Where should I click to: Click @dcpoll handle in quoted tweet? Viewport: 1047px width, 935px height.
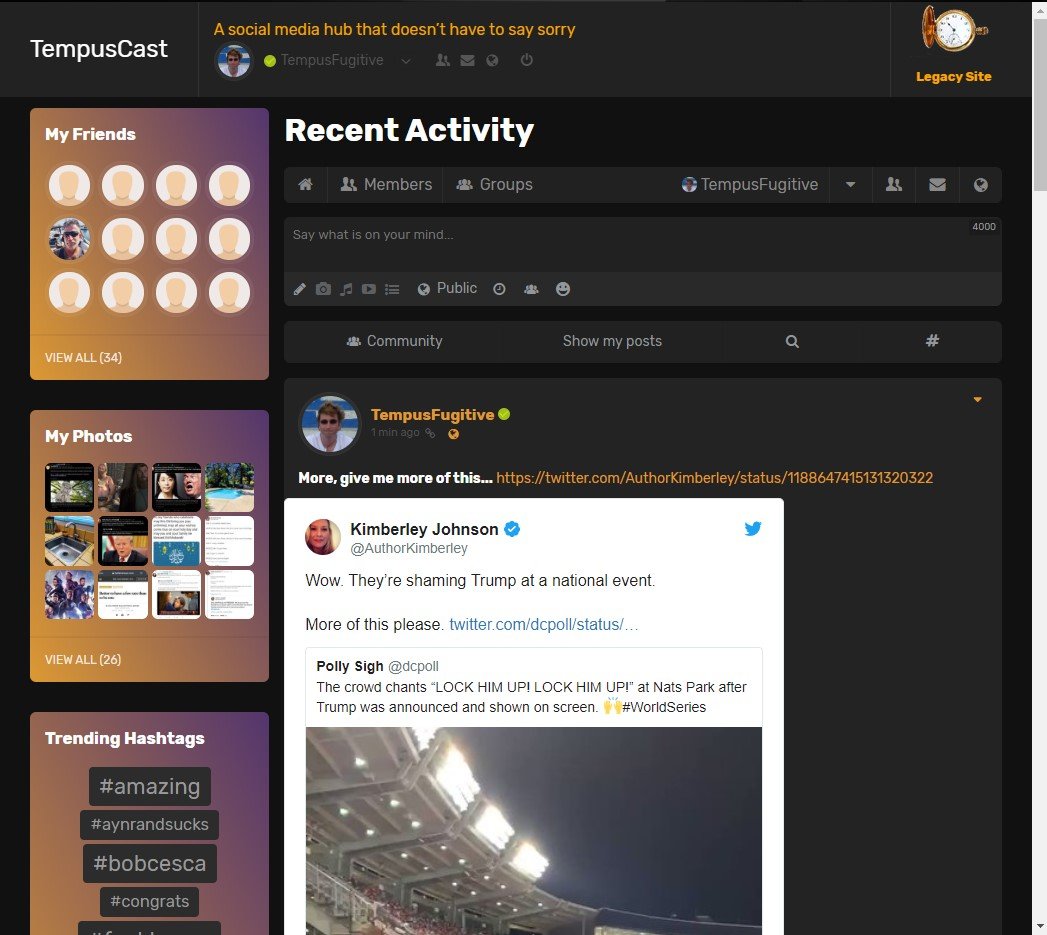point(413,666)
